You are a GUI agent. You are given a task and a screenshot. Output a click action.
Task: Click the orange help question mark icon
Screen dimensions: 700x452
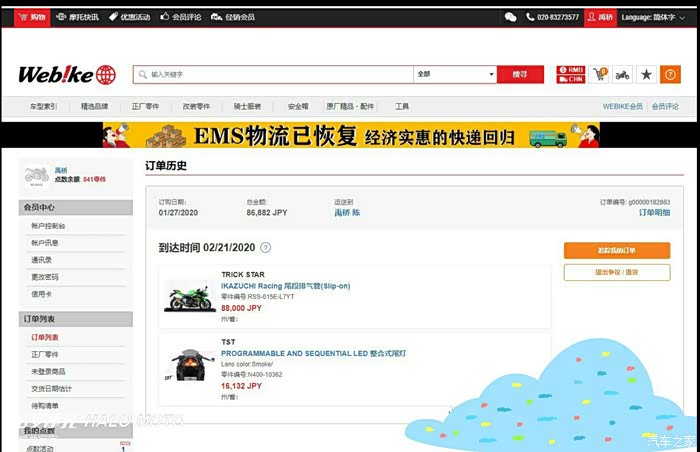click(670, 75)
